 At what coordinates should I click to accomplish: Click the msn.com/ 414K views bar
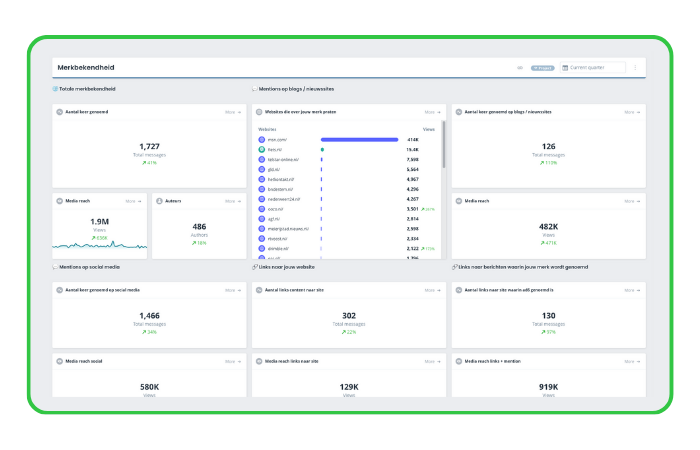click(x=359, y=140)
